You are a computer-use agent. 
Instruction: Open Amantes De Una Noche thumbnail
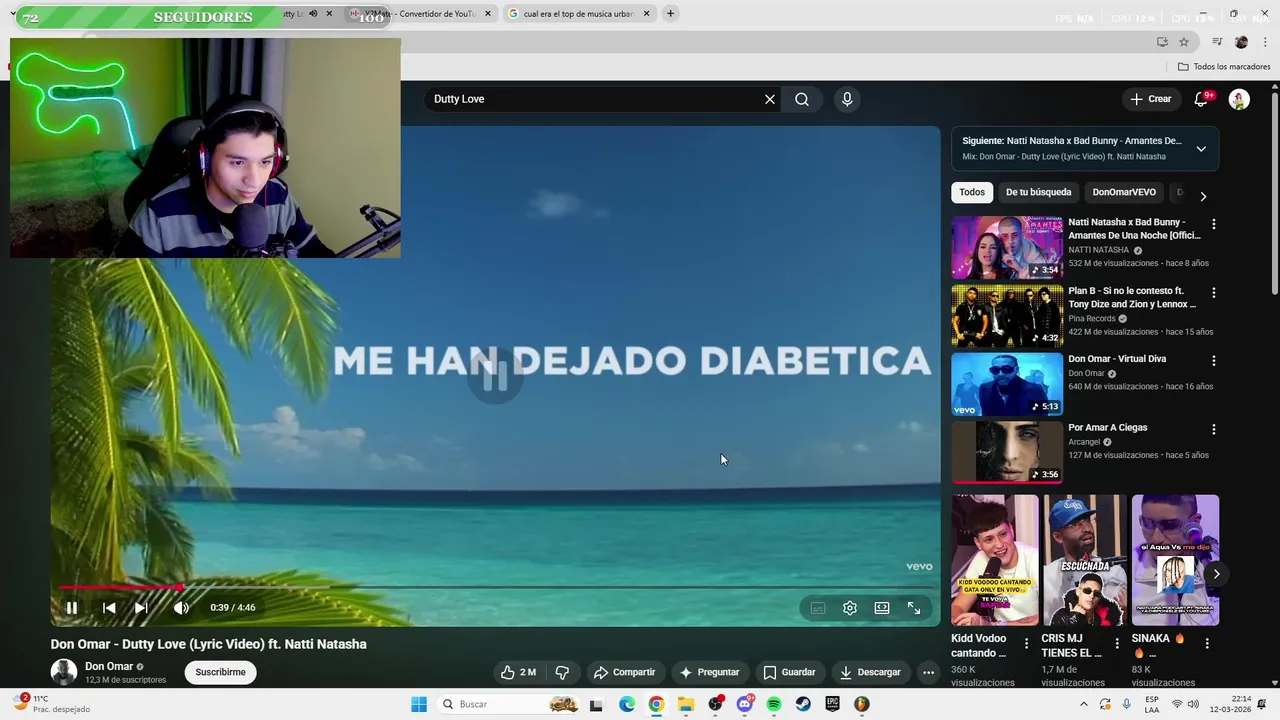[1007, 247]
